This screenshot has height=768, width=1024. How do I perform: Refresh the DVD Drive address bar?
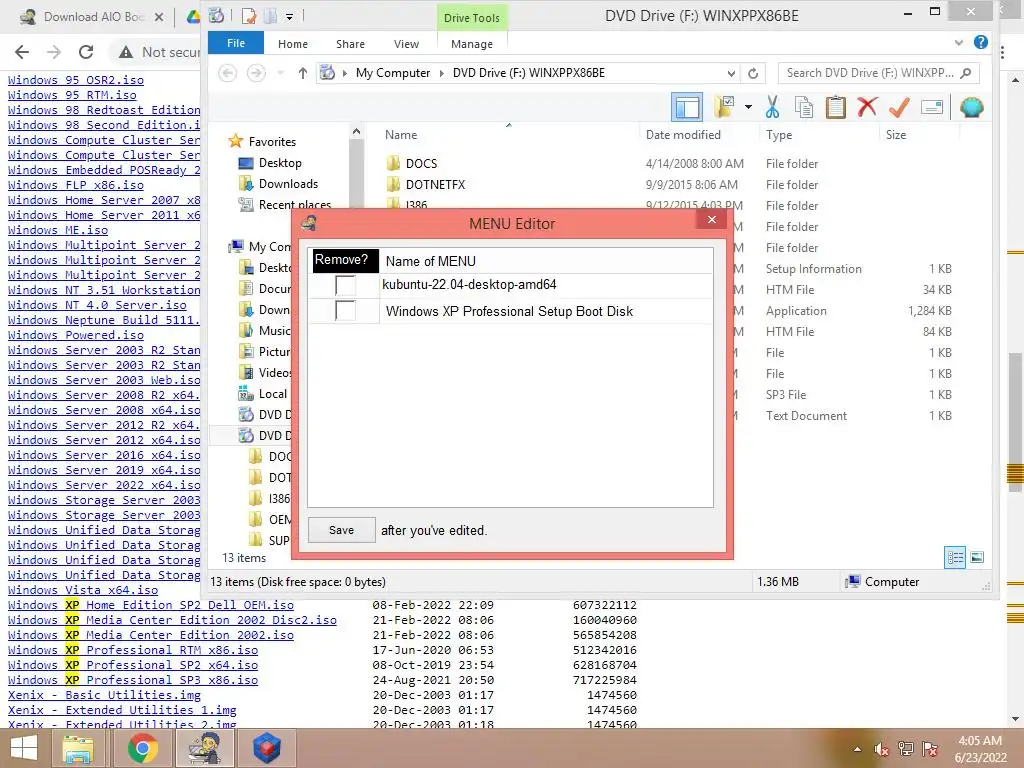753,73
